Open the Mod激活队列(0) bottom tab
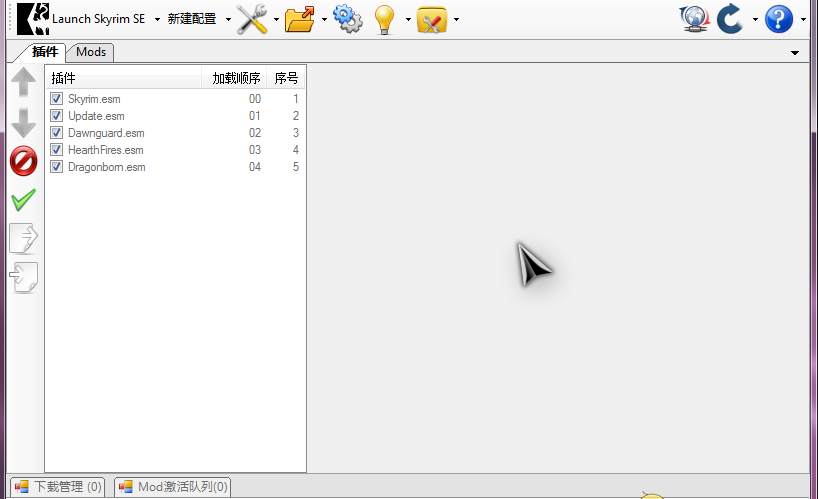This screenshot has width=818, height=499. tap(173, 486)
